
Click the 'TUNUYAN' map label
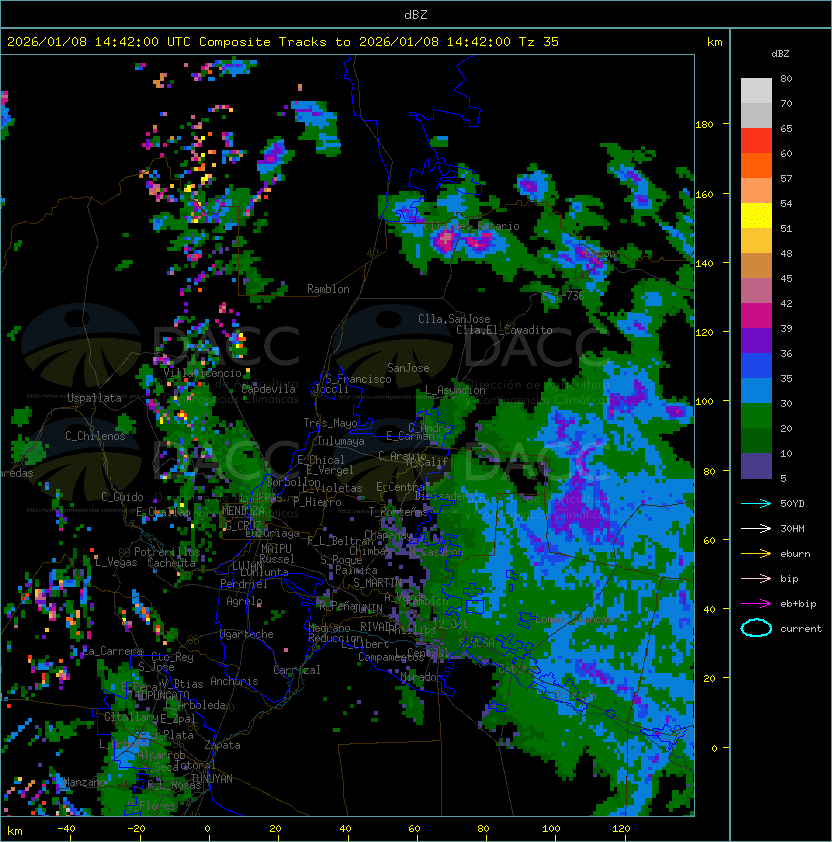point(212,779)
